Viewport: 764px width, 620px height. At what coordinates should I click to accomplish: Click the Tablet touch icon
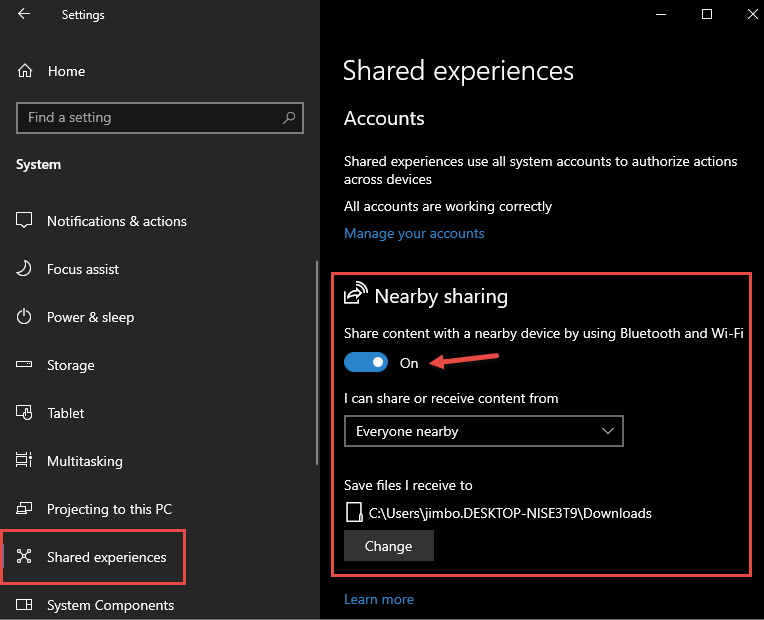pyautogui.click(x=24, y=412)
